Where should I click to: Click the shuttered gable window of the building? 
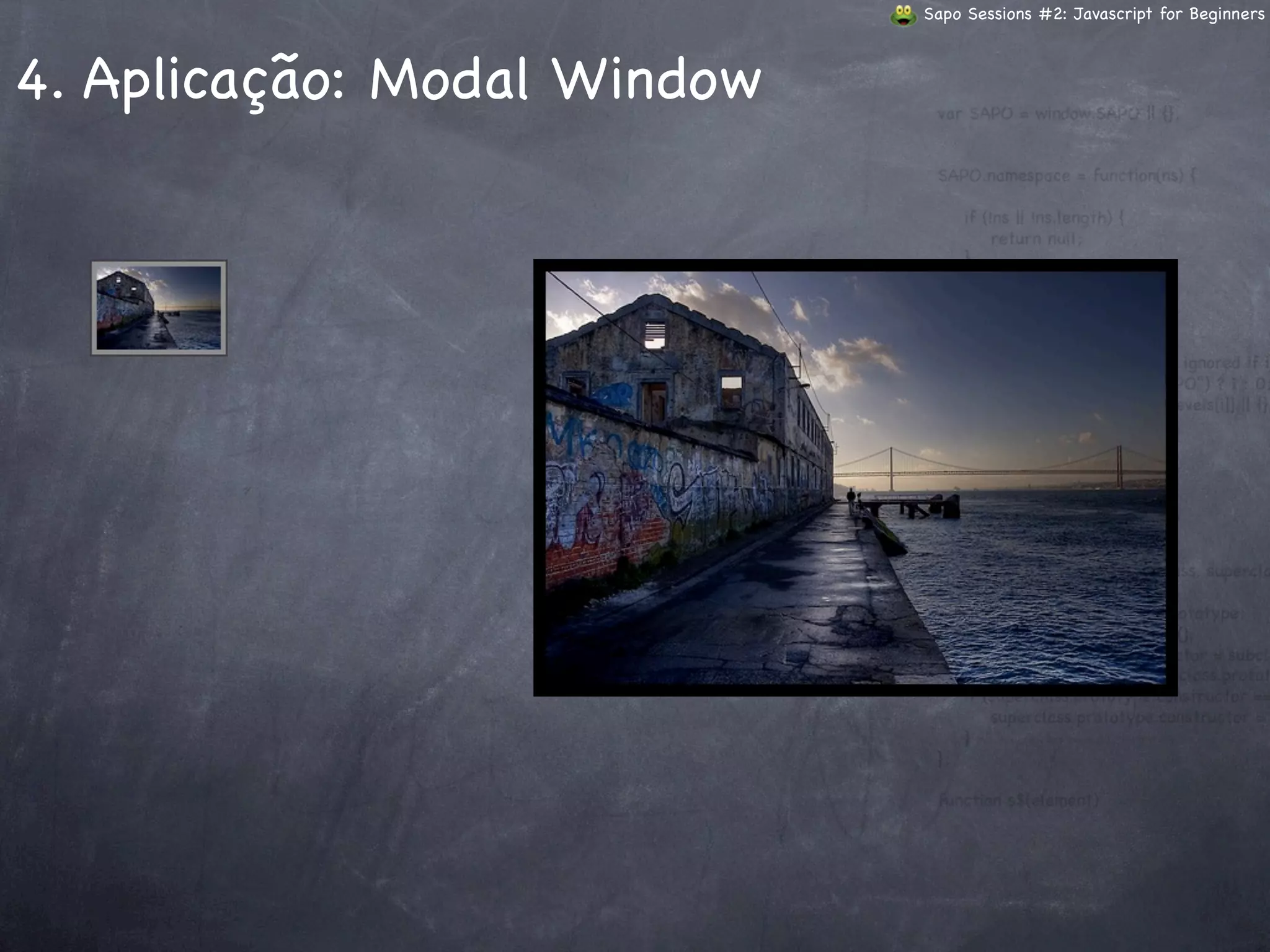tap(655, 335)
